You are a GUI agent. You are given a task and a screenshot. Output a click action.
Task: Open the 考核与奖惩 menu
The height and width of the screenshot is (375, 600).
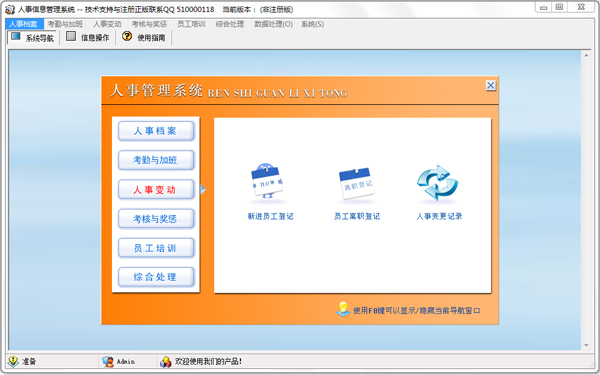click(149, 24)
